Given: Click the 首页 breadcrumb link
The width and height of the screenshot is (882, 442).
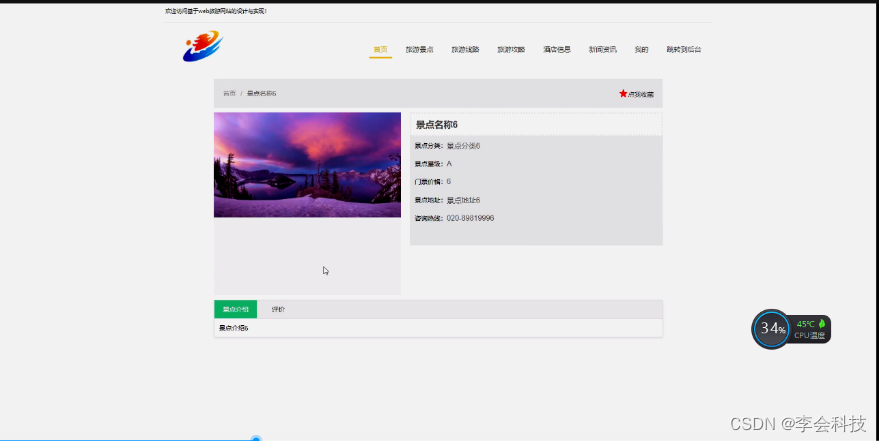Looking at the screenshot, I should [229, 93].
